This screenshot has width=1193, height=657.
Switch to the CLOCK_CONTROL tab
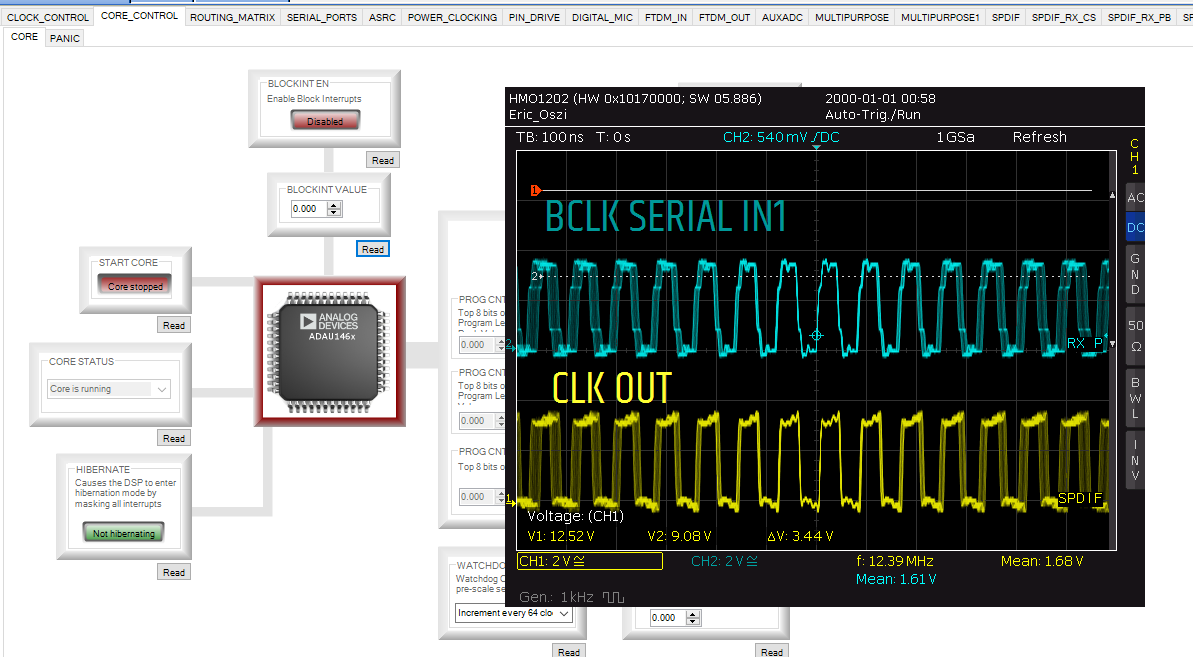pos(48,17)
